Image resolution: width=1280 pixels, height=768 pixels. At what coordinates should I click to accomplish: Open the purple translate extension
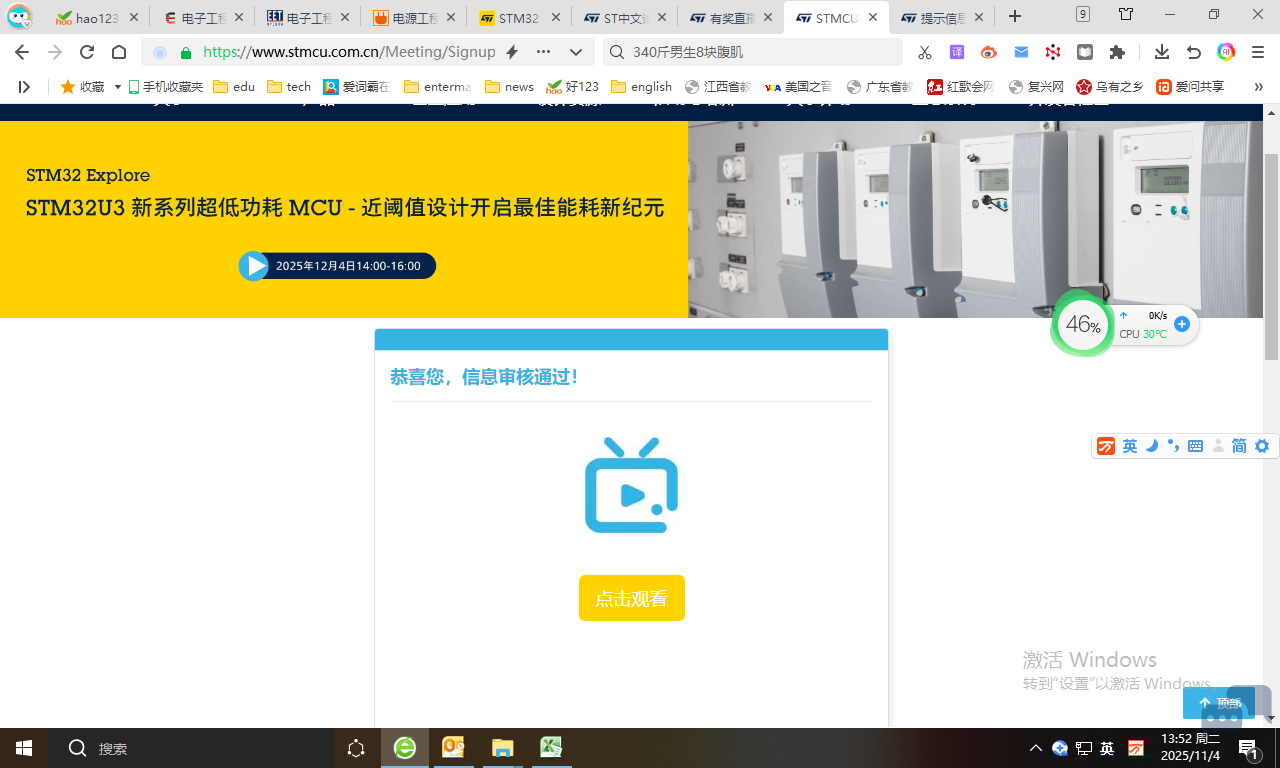(x=957, y=52)
